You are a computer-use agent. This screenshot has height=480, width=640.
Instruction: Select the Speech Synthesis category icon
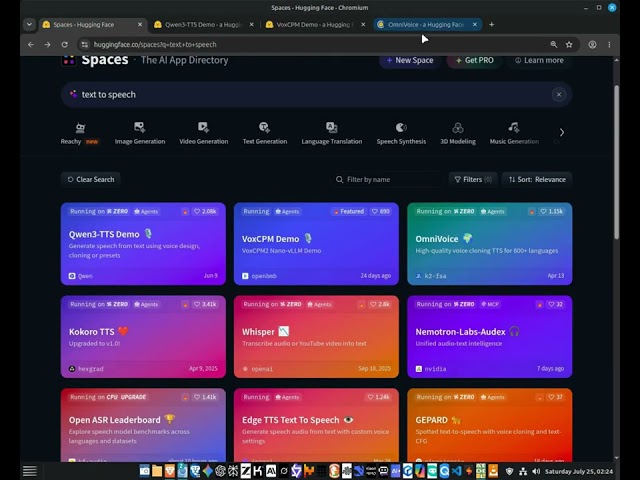401,127
